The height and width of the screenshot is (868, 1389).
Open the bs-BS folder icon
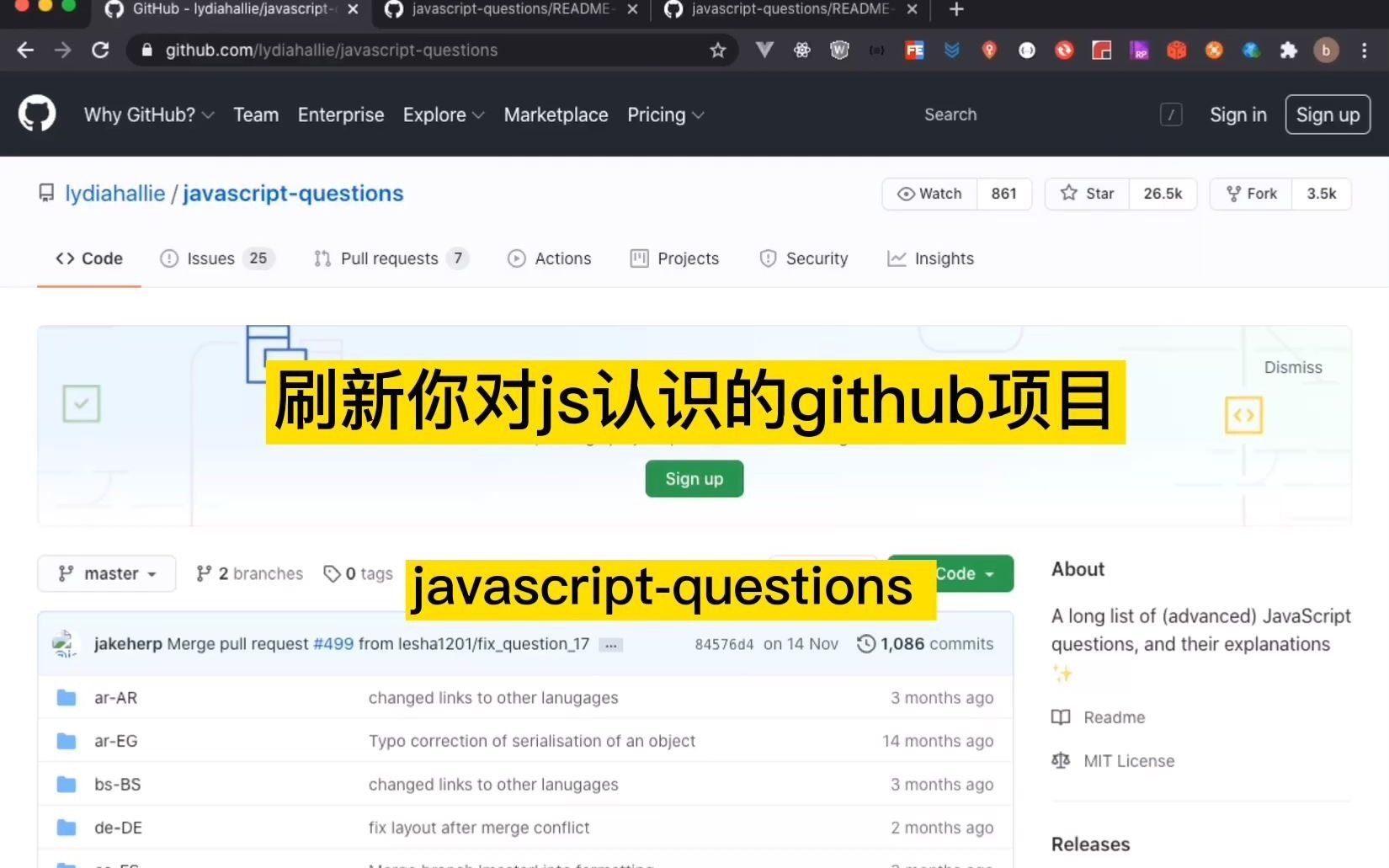pyautogui.click(x=67, y=784)
